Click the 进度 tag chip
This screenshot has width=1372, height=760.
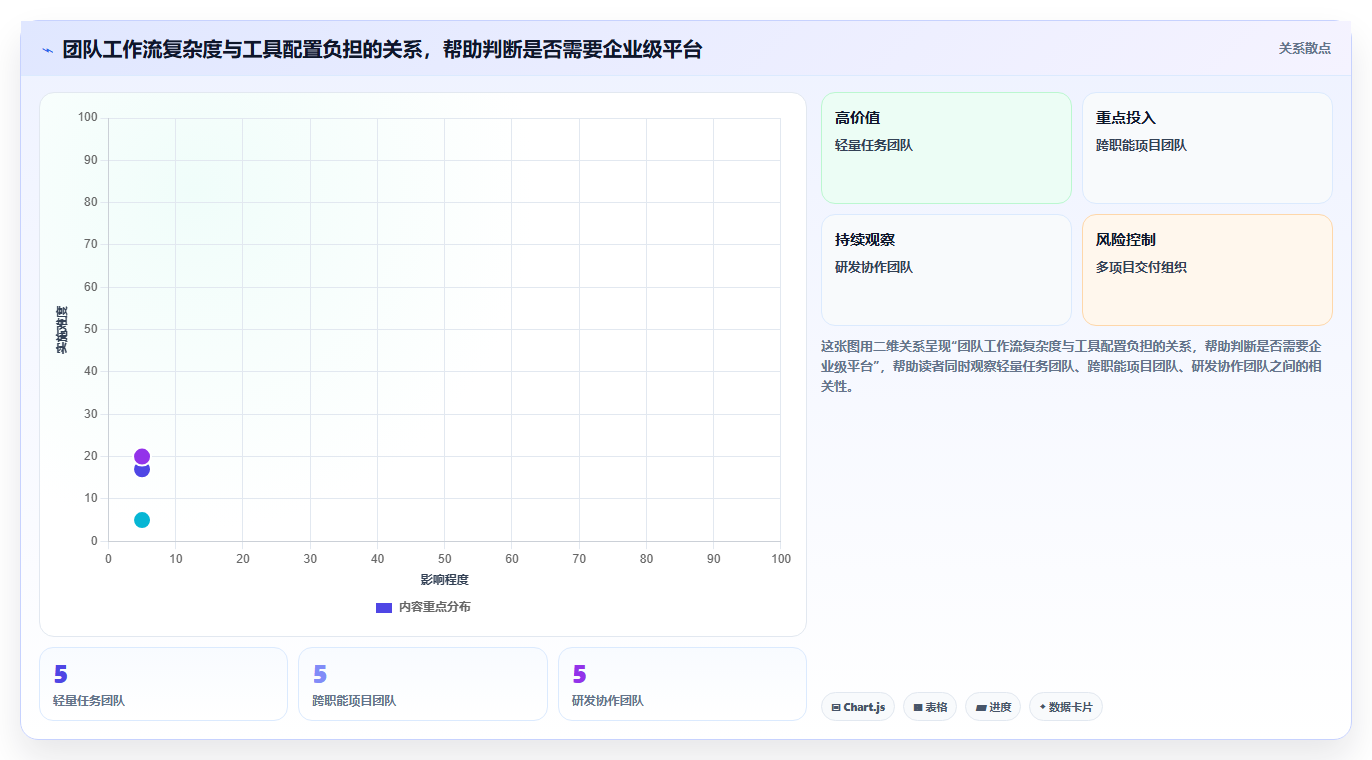coord(993,707)
